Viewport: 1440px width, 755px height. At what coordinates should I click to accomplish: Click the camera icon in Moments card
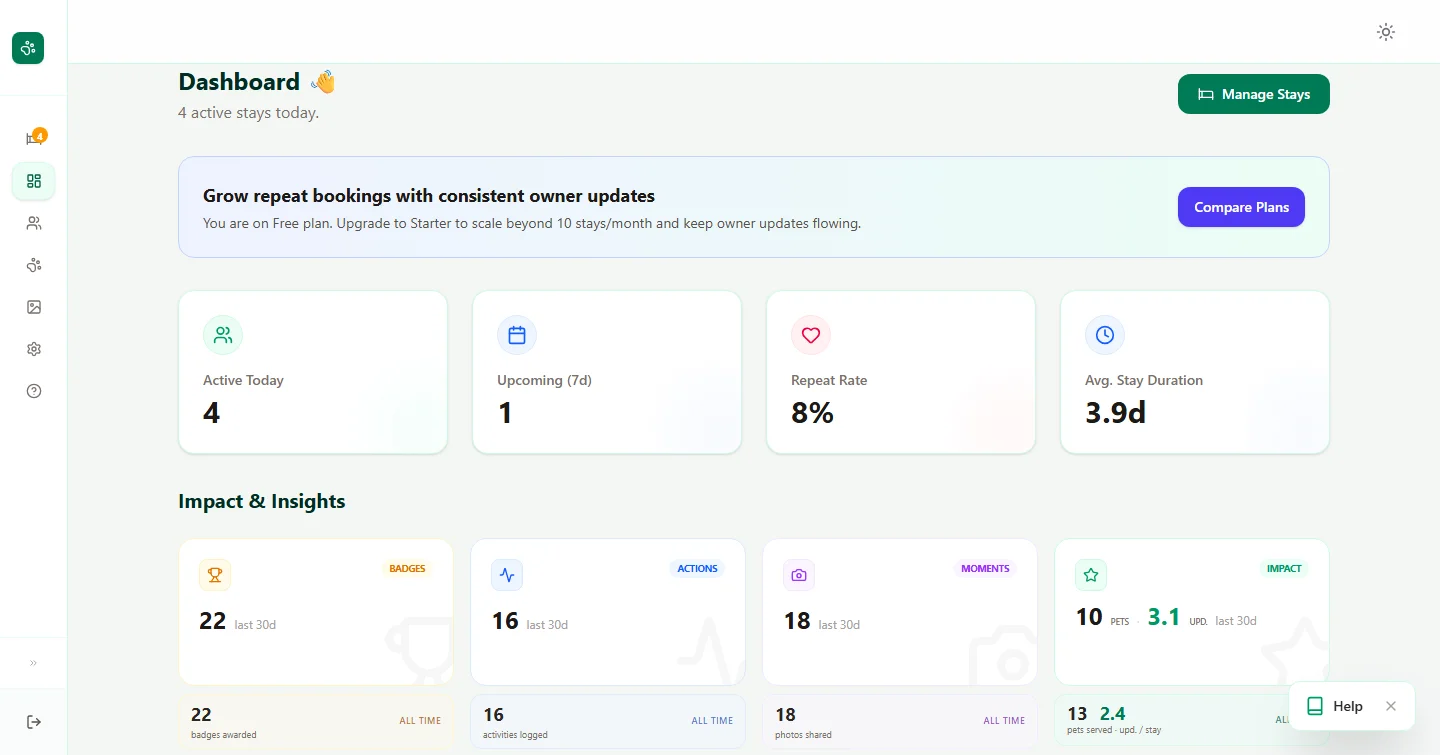click(799, 575)
